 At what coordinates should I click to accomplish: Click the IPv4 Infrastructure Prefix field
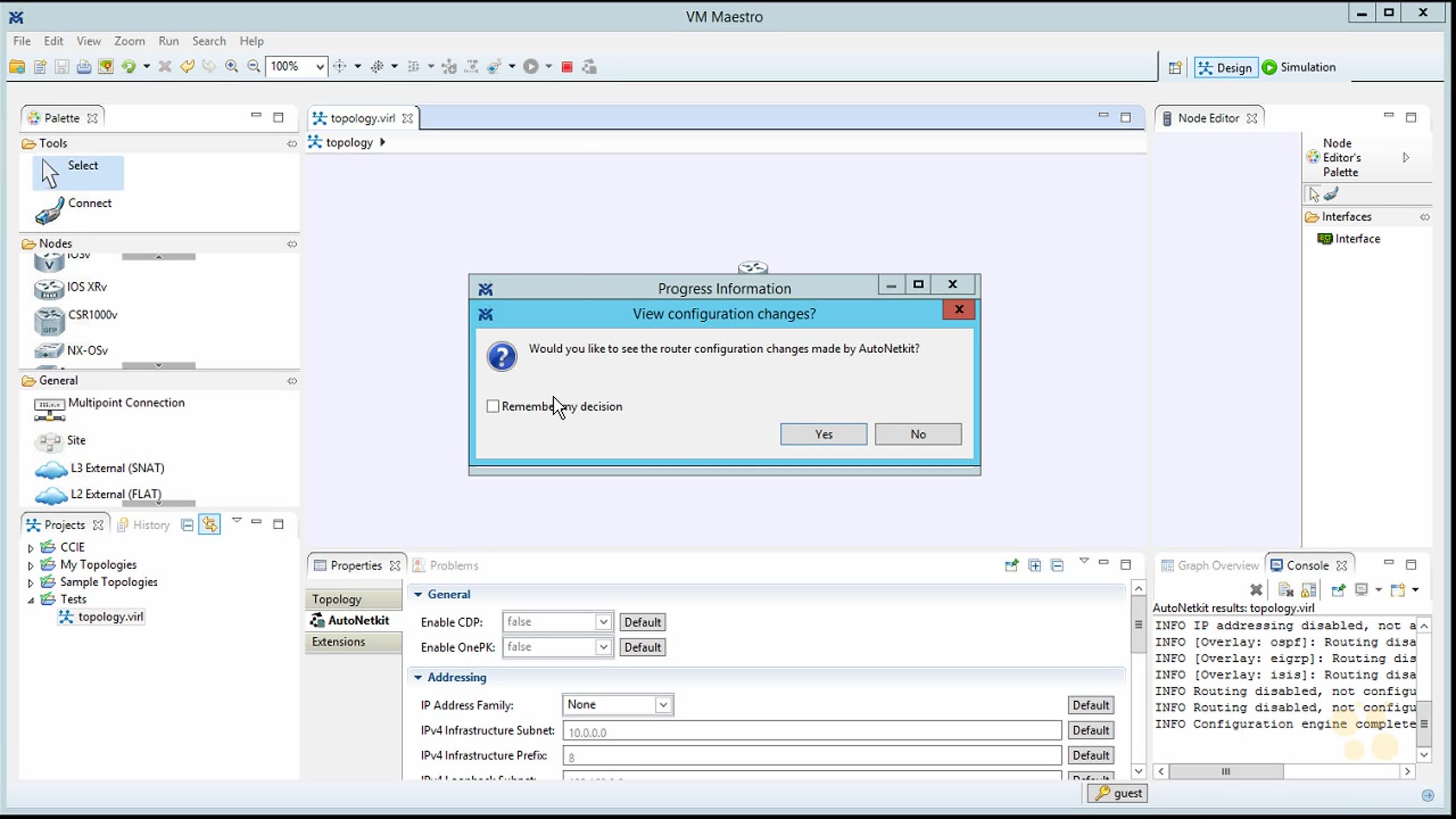(x=812, y=756)
